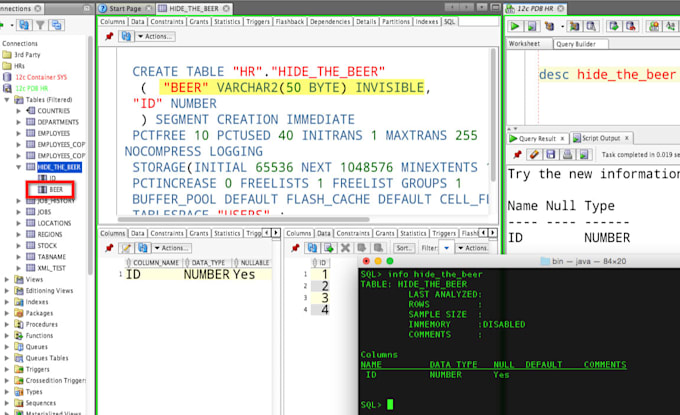Click the funnel filter icon in Connections toolbar
The image size is (680, 415).
click(x=40, y=25)
